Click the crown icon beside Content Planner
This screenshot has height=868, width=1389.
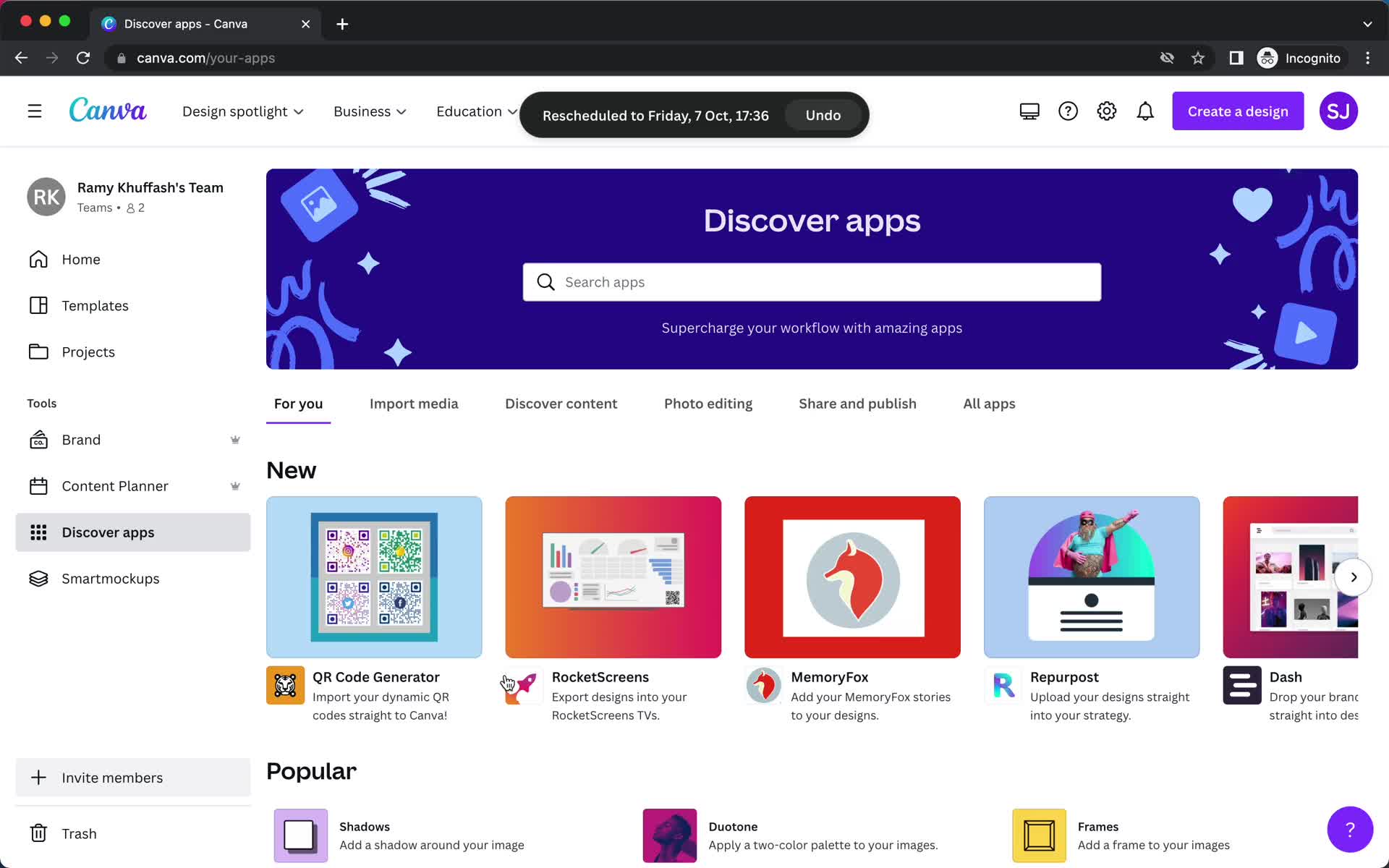(x=235, y=486)
